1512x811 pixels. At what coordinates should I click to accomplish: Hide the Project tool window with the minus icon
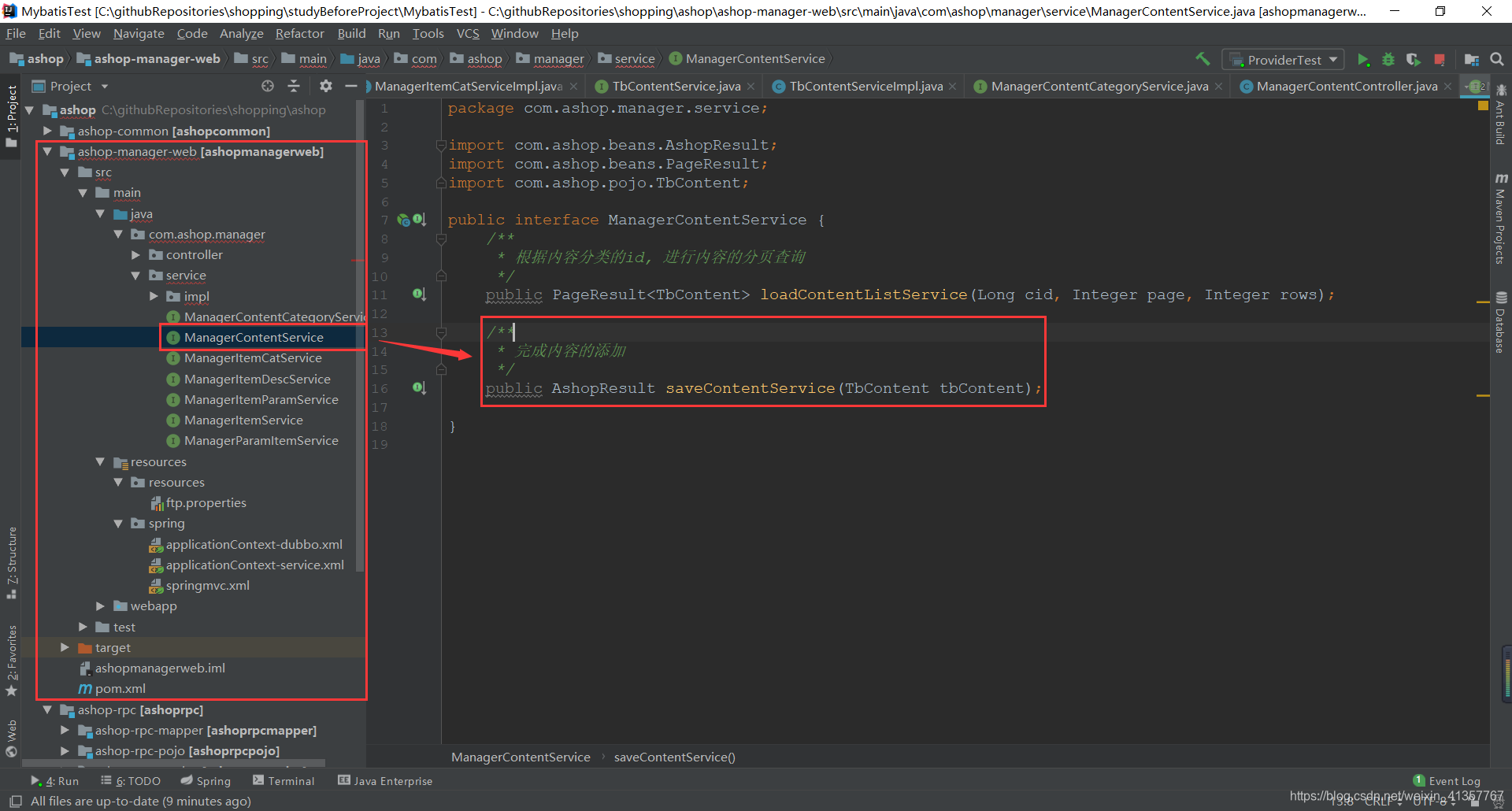pyautogui.click(x=351, y=86)
